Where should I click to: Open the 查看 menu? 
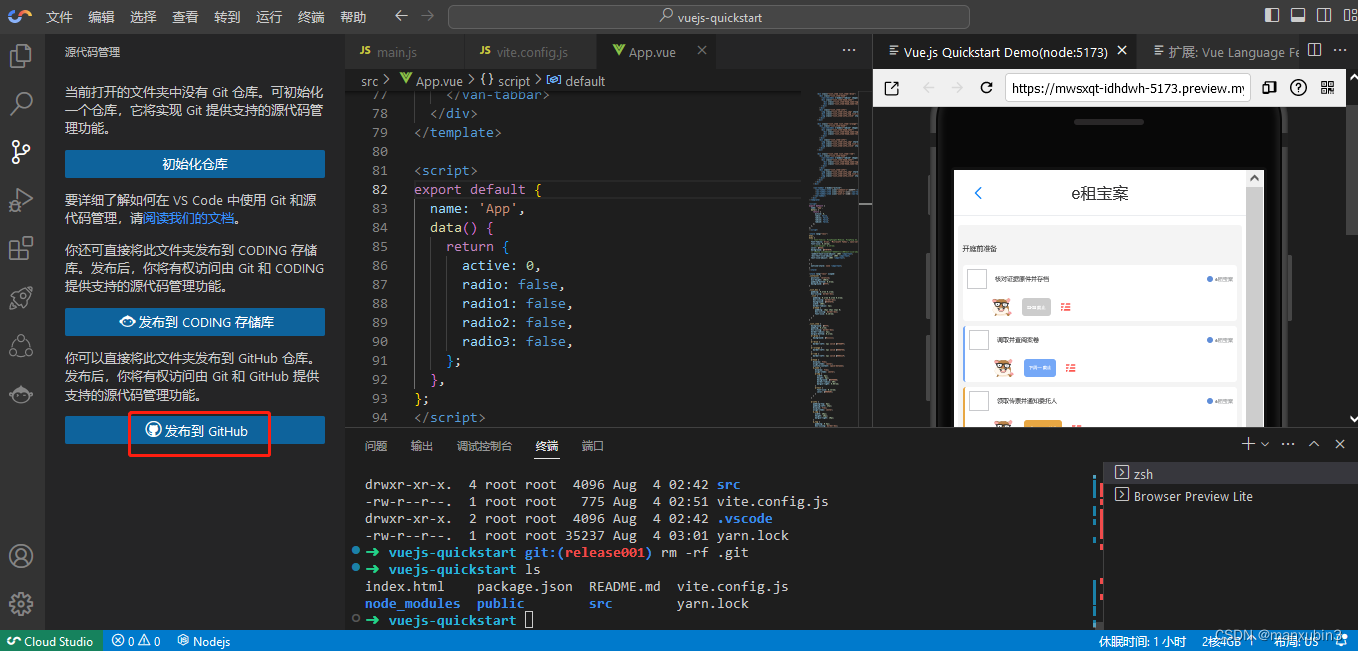point(185,17)
